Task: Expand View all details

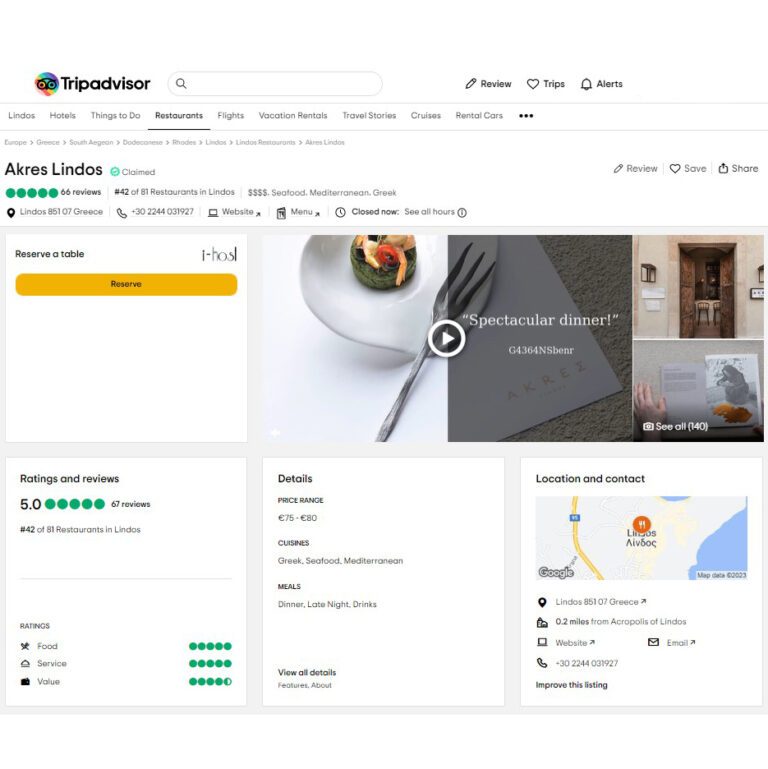Action: click(307, 672)
